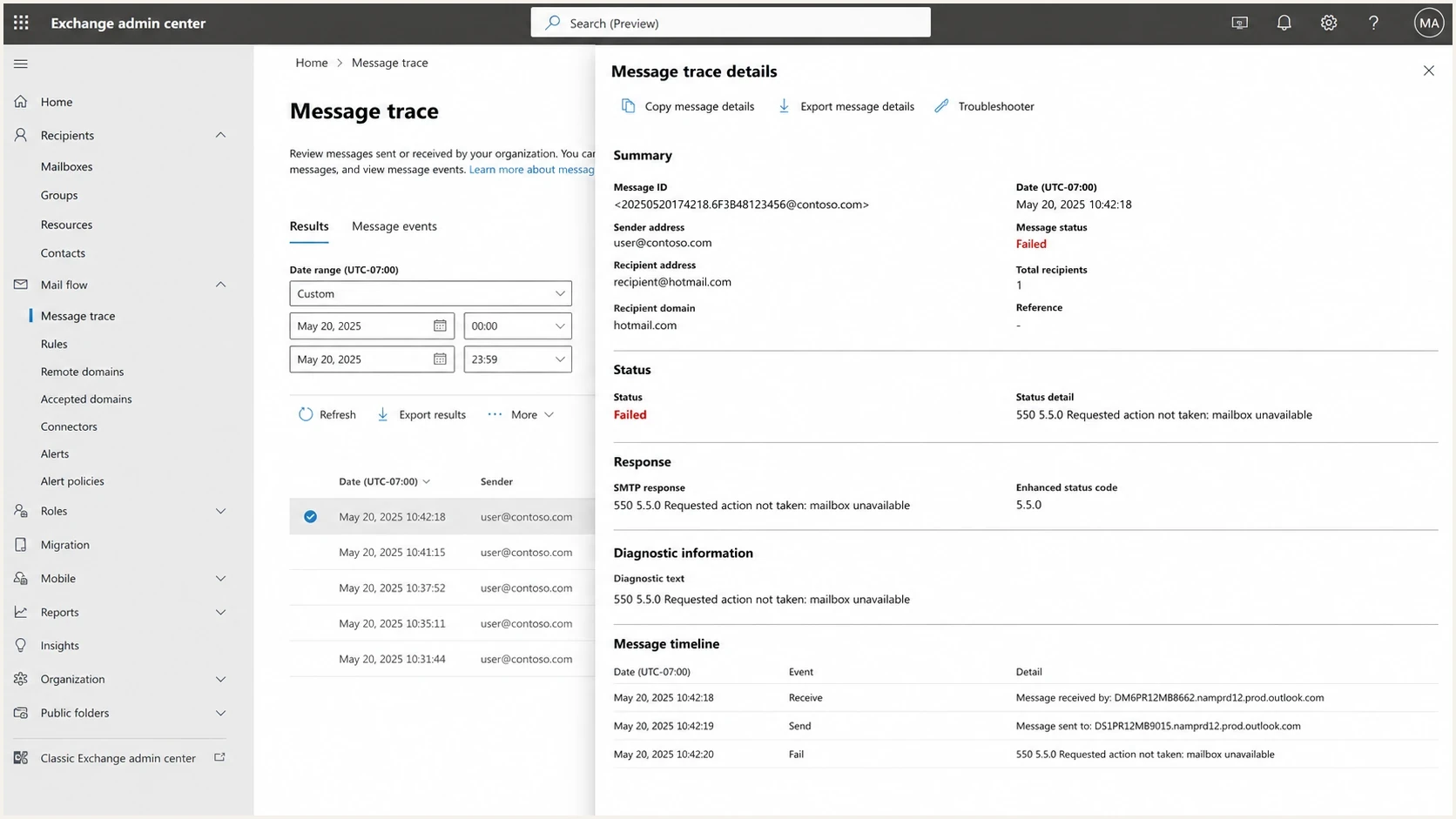Screen dimensions: 1456x819
Task: Click the Home house icon in sidebar
Action: pyautogui.click(x=21, y=102)
